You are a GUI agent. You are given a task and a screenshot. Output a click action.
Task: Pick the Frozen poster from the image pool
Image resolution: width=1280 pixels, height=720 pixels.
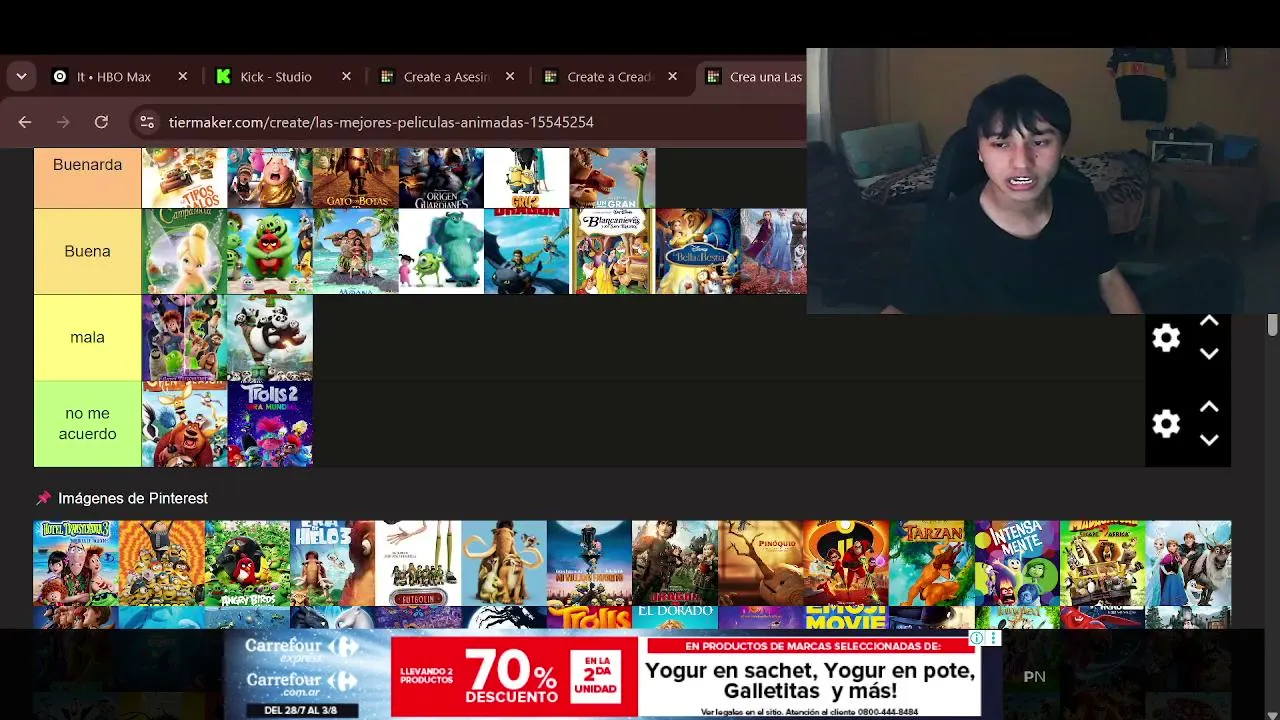point(1188,563)
